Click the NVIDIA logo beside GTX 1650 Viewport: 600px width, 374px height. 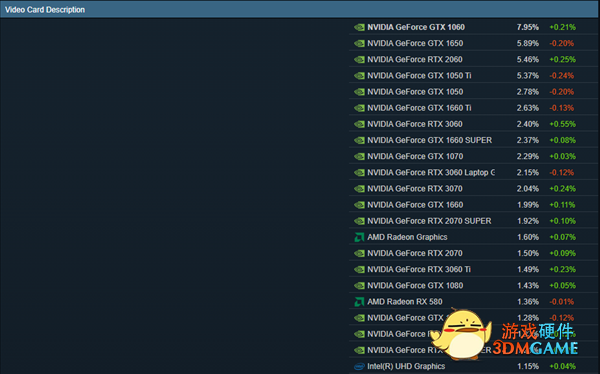point(359,43)
